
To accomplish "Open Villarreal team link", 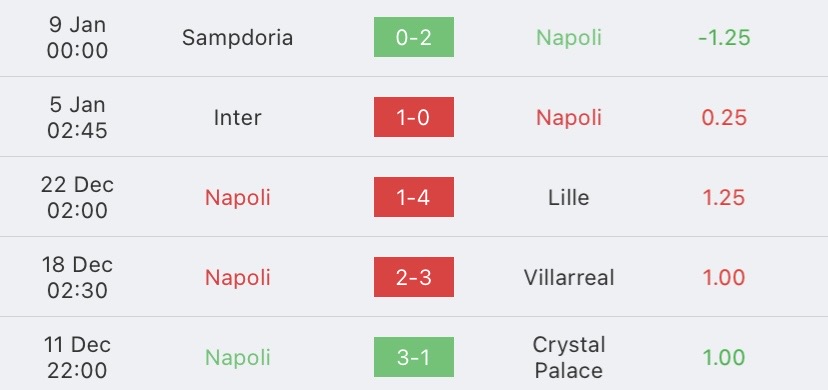I will coord(569,278).
